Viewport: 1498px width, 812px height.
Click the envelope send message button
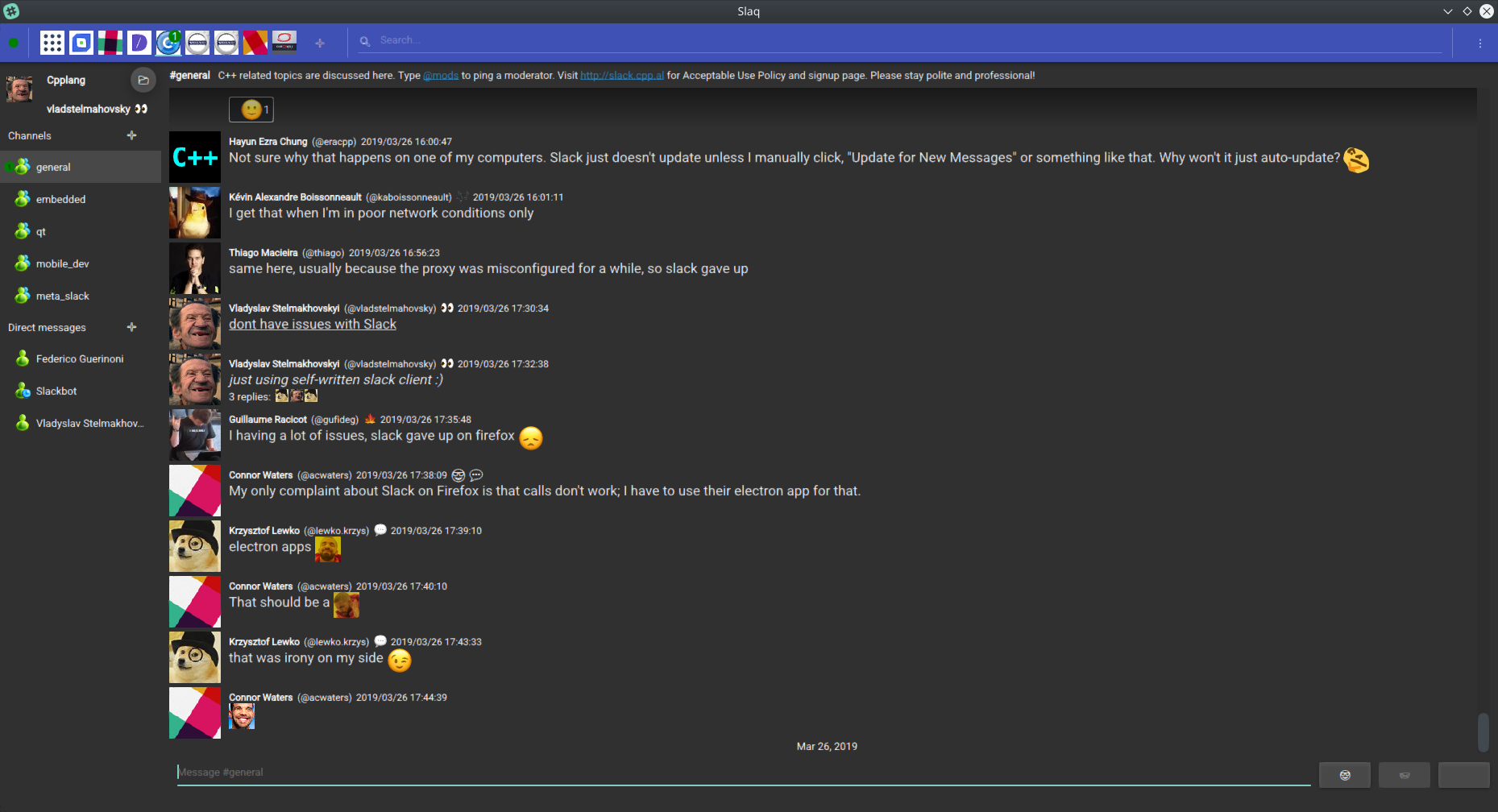click(1405, 775)
